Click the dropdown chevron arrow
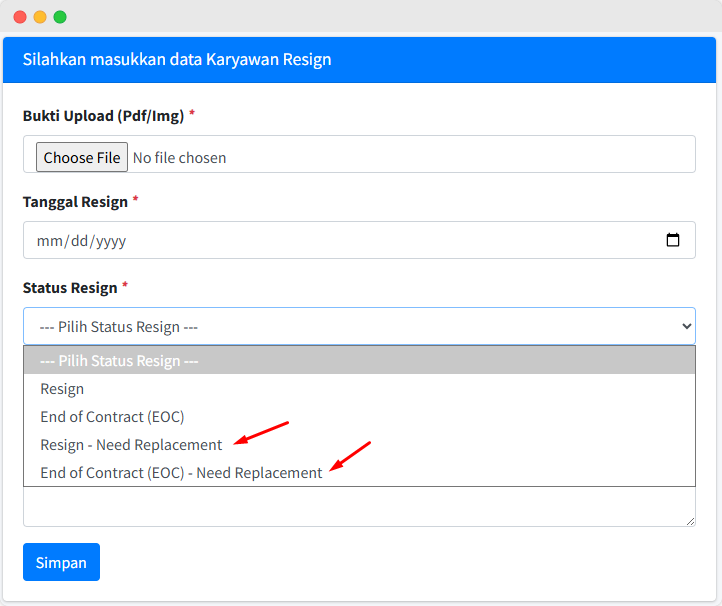The image size is (722, 606). pyautogui.click(x=687, y=326)
